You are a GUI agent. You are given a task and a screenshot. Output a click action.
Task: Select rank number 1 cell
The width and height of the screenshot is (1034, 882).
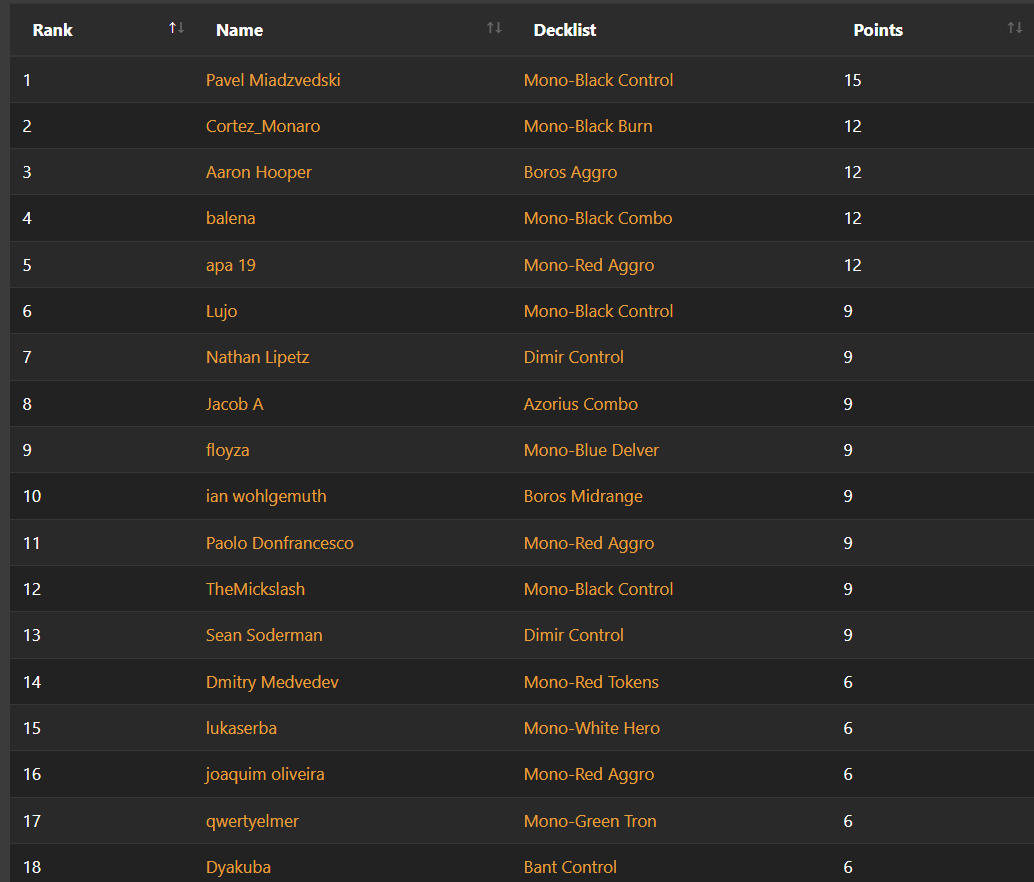click(x=27, y=80)
